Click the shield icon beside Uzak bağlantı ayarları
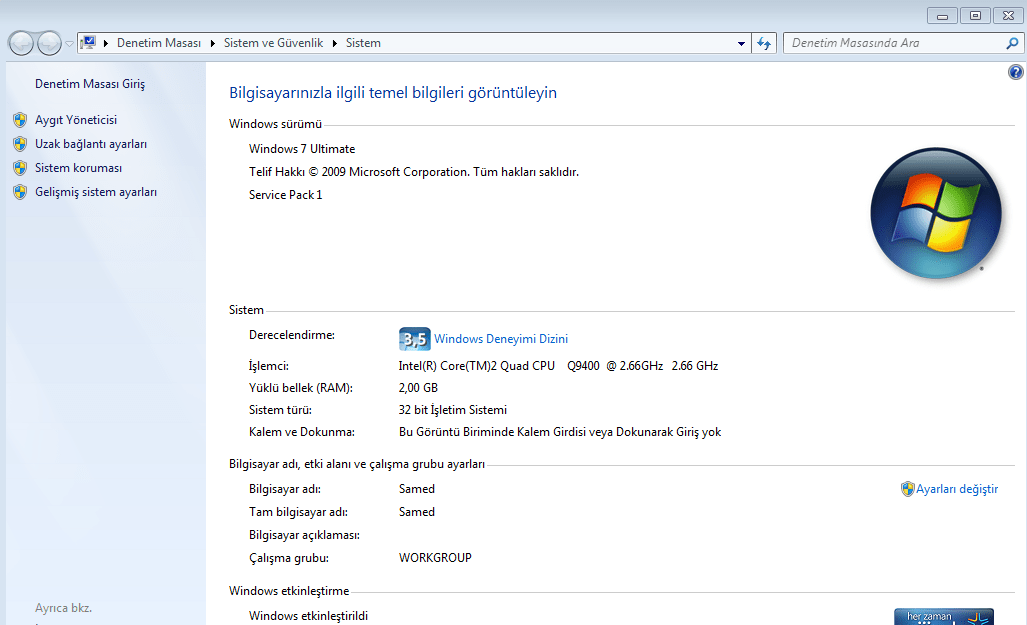The width and height of the screenshot is (1027, 625). [x=20, y=144]
